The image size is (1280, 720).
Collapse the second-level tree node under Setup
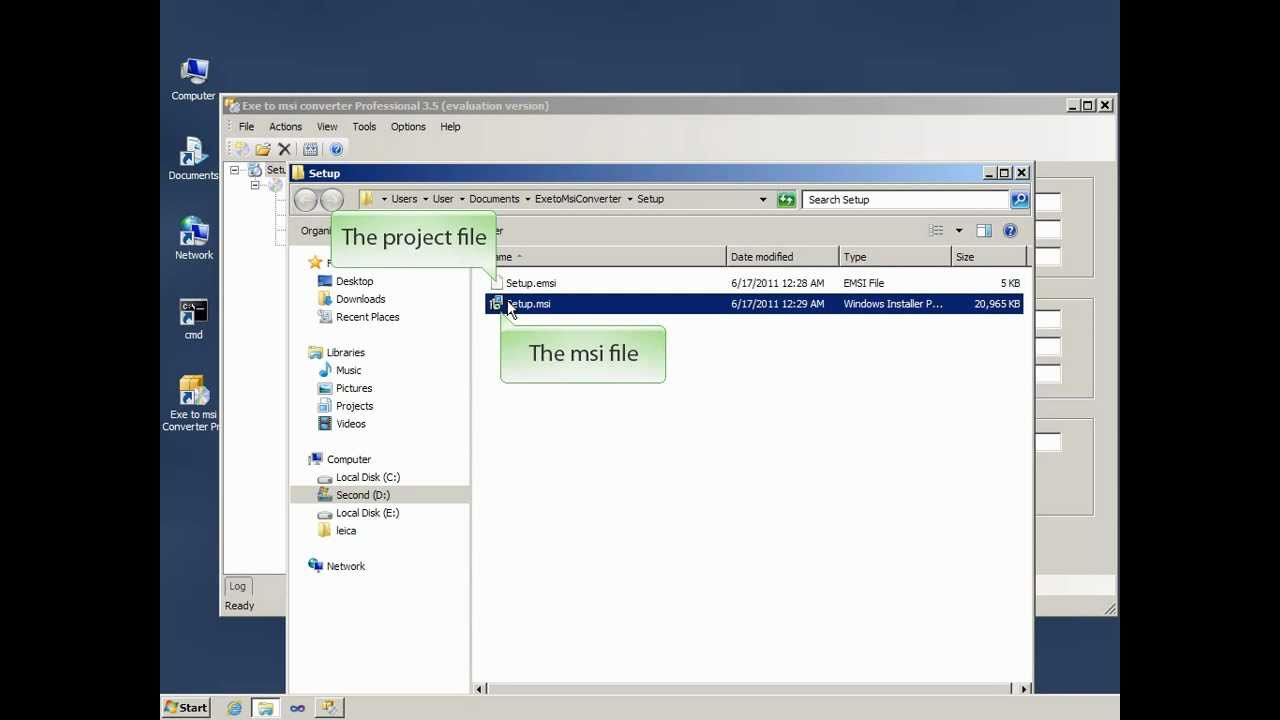tap(255, 185)
